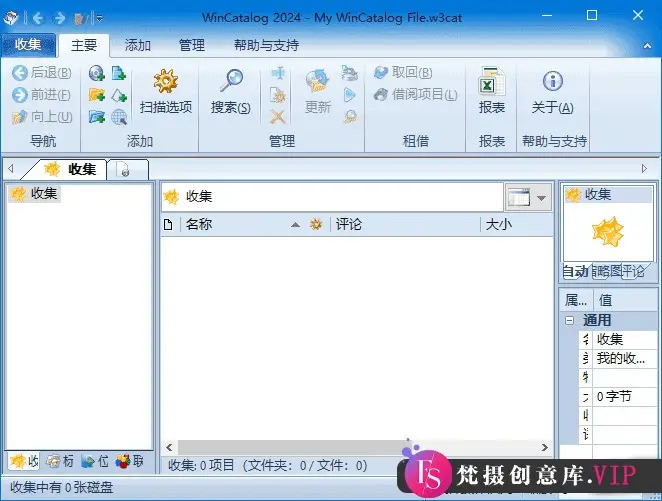662x501 pixels.
Task: Switch to the 帮助与支持 ribbon tab
Action: 266,45
